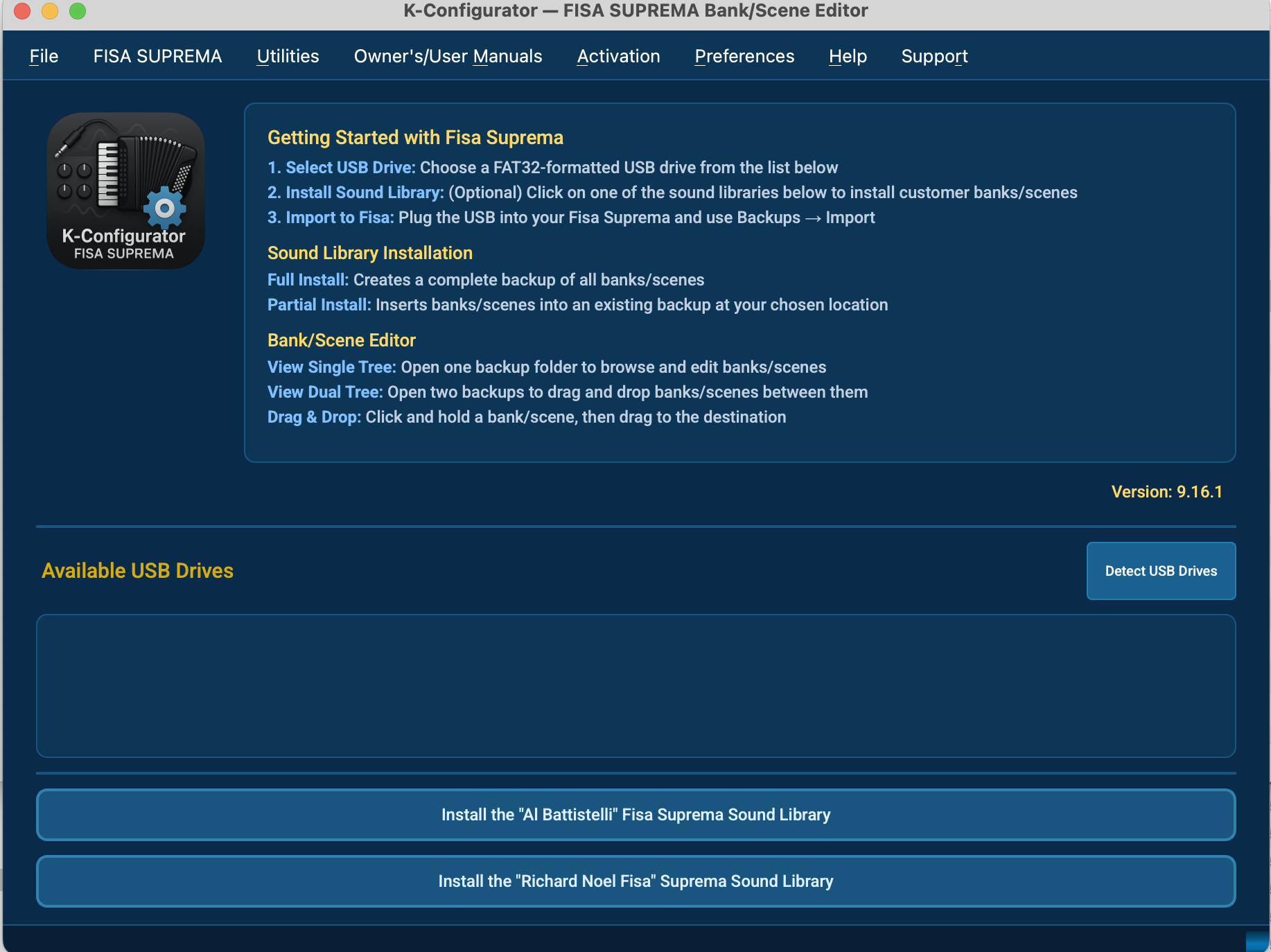The height and width of the screenshot is (952, 1271).
Task: Click the '3. Import to Fisa:' text
Action: [331, 218]
